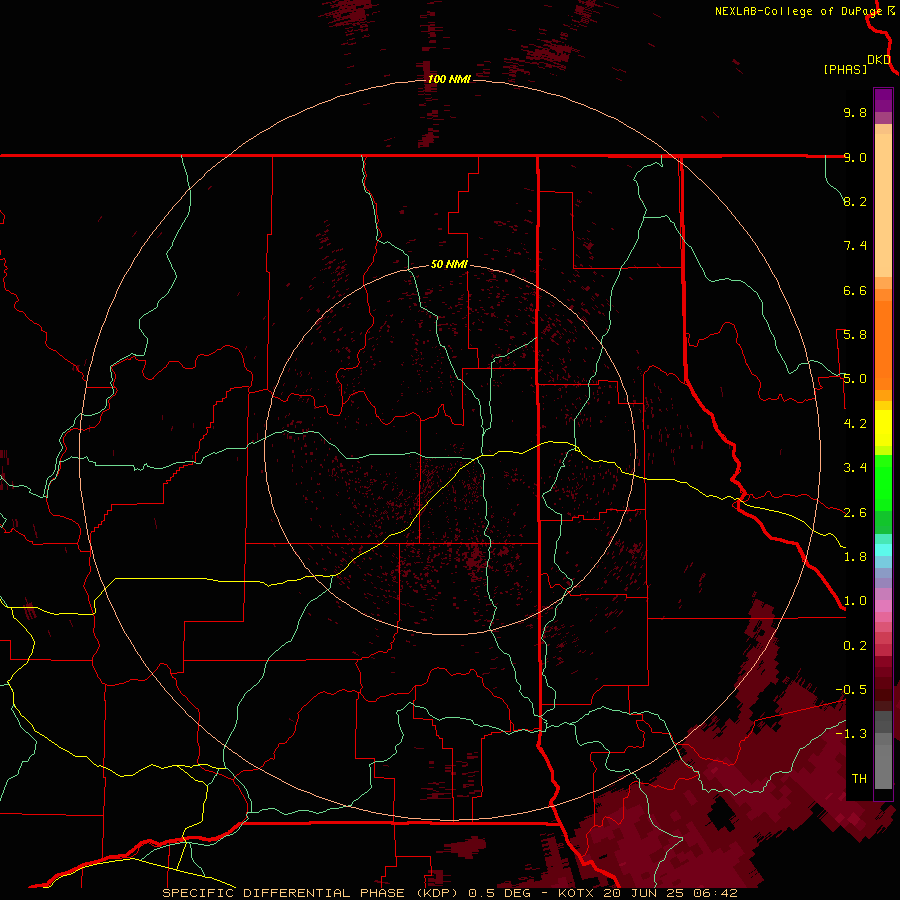The image size is (900, 900).
Task: Select the 50 NMI range ring label
Action: point(449,265)
